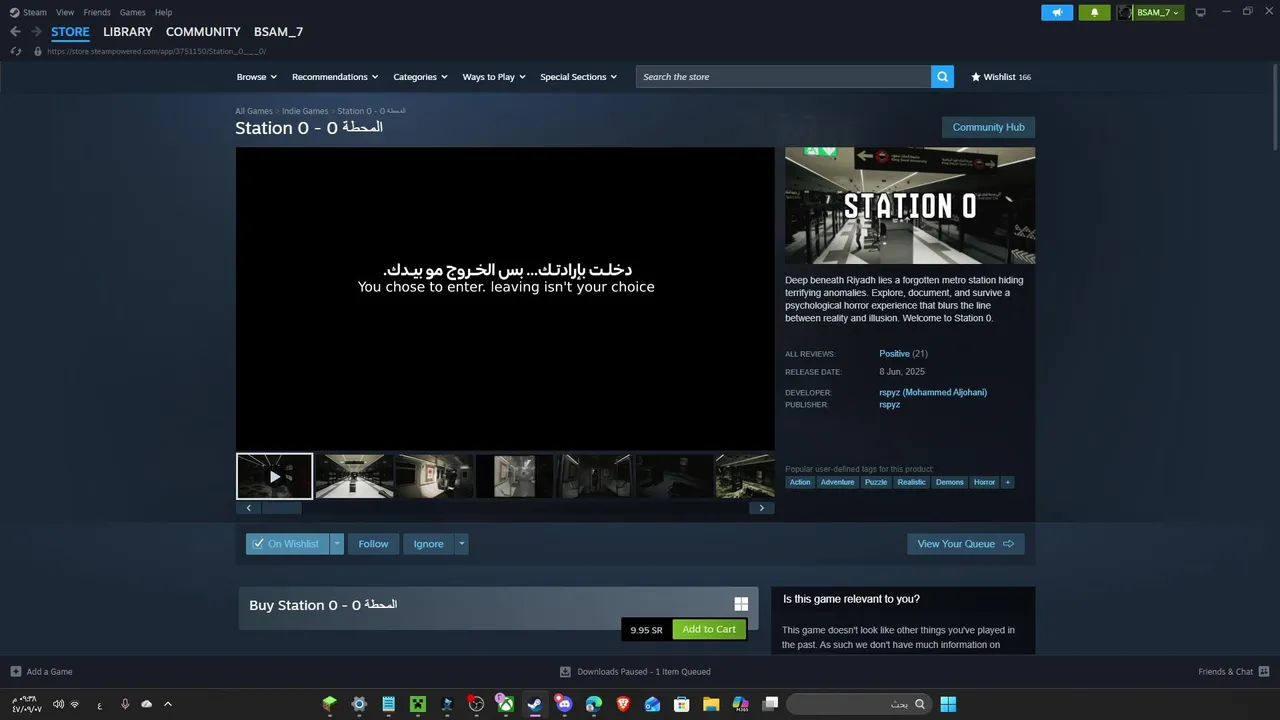The height and width of the screenshot is (720, 1280).
Task: Go back with the navigation arrow
Action: click(15, 32)
